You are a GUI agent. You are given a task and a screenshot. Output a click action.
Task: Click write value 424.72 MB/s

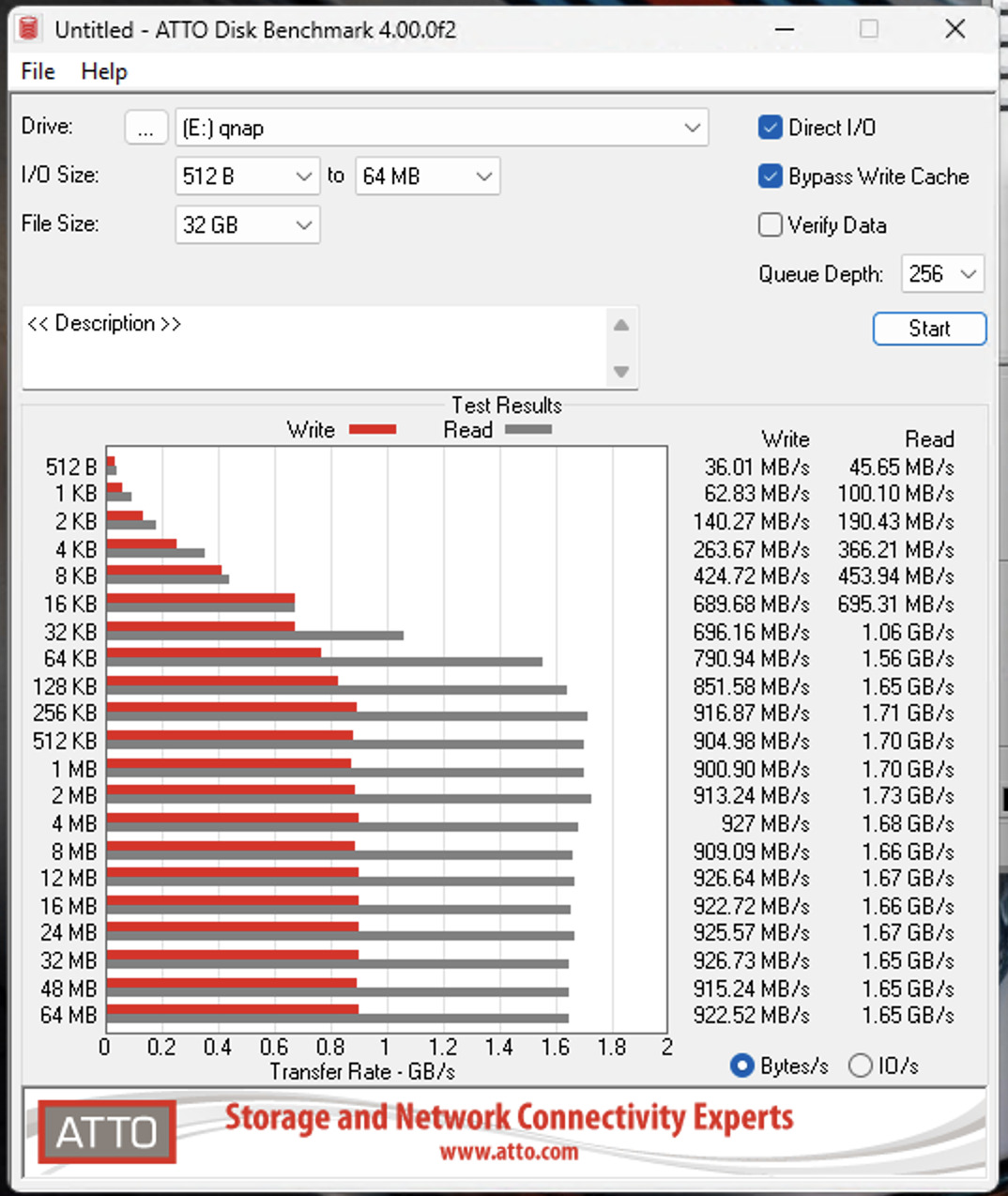[x=751, y=575]
